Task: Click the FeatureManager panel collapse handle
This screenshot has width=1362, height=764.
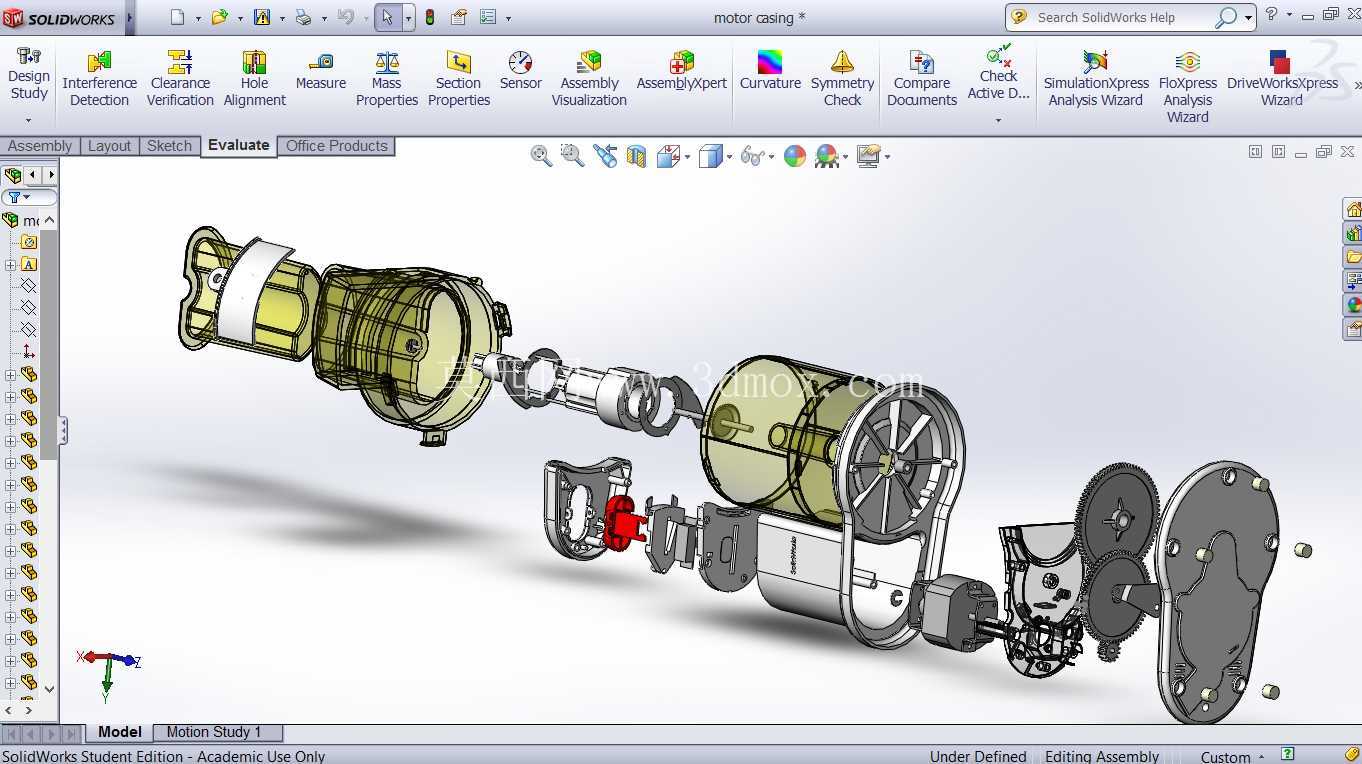Action: click(x=63, y=431)
